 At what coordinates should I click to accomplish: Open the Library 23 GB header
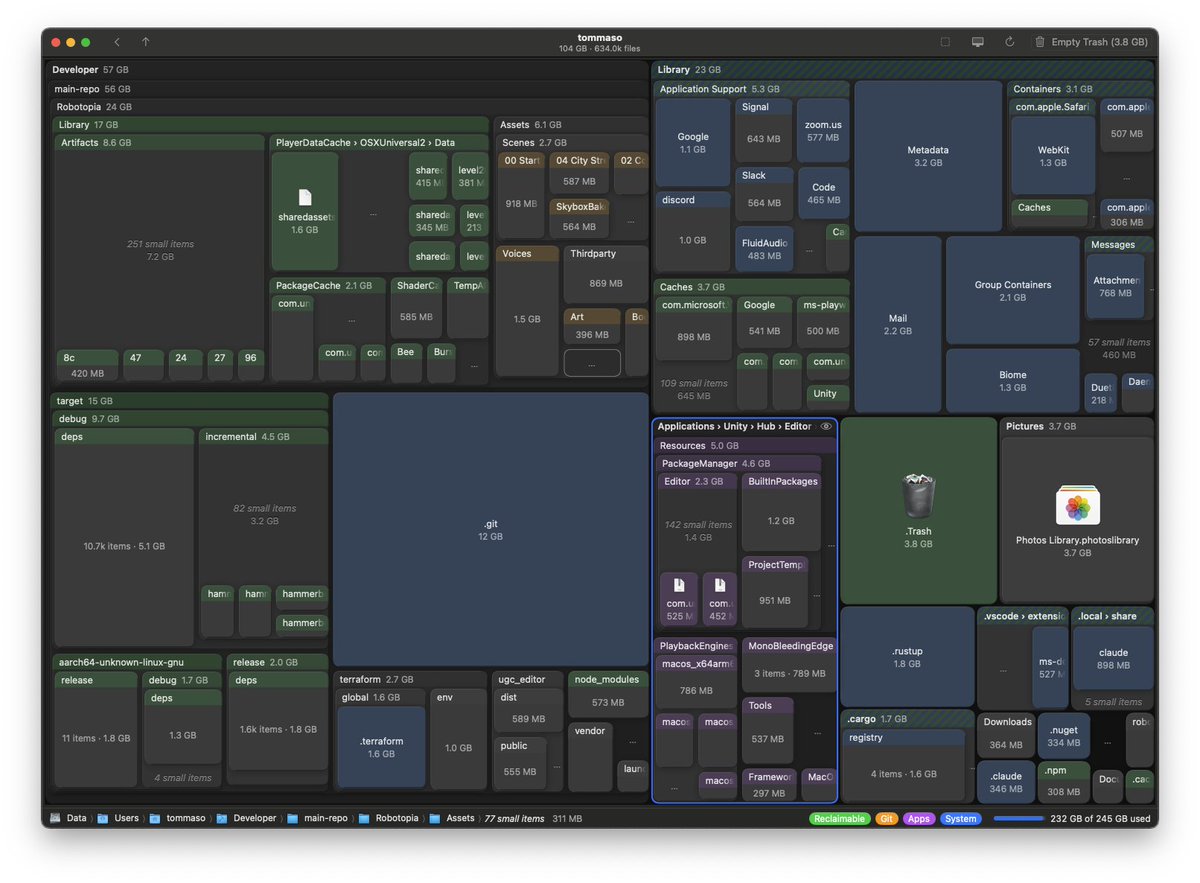click(x=903, y=70)
